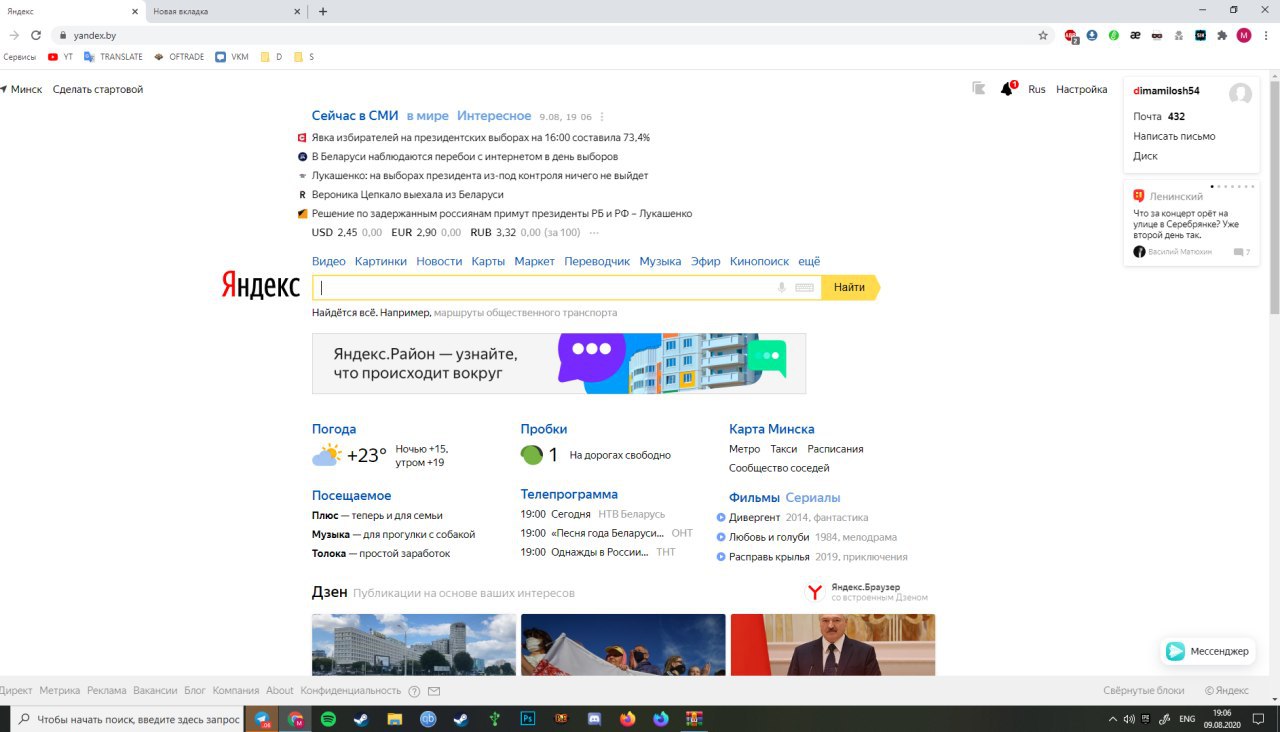1280x732 pixels.
Task: Open Telegram from the taskbar
Action: click(262, 718)
